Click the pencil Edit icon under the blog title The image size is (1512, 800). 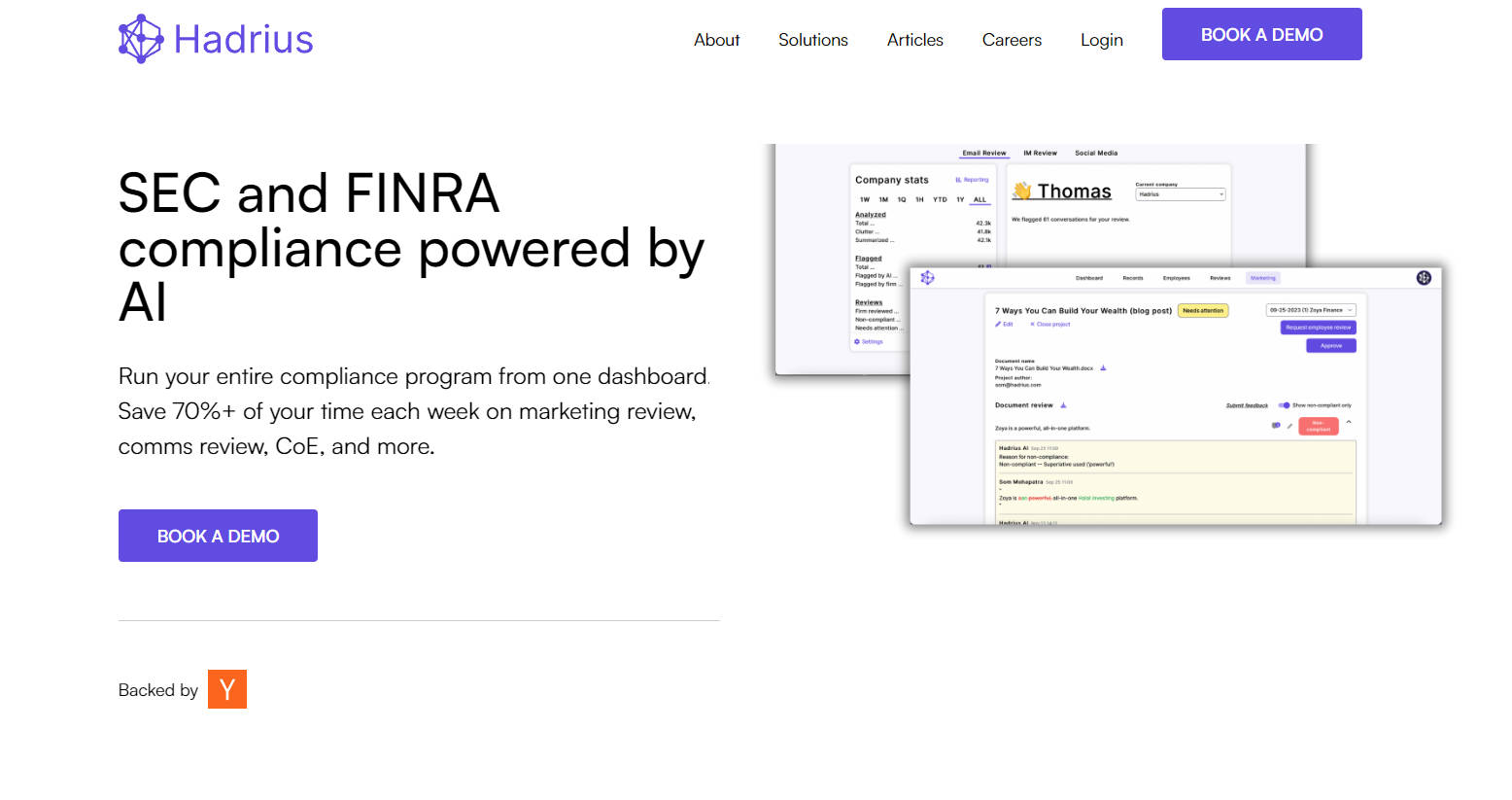[999, 325]
